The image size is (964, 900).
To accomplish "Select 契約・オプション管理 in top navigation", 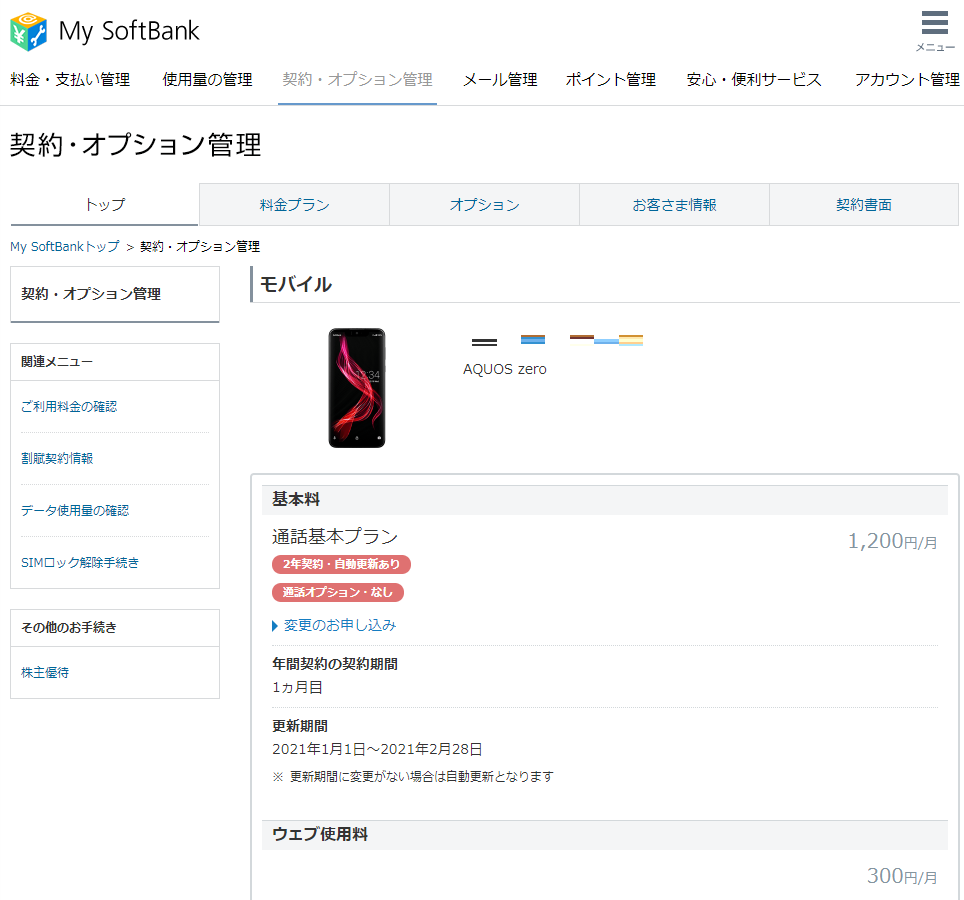I will 357,80.
